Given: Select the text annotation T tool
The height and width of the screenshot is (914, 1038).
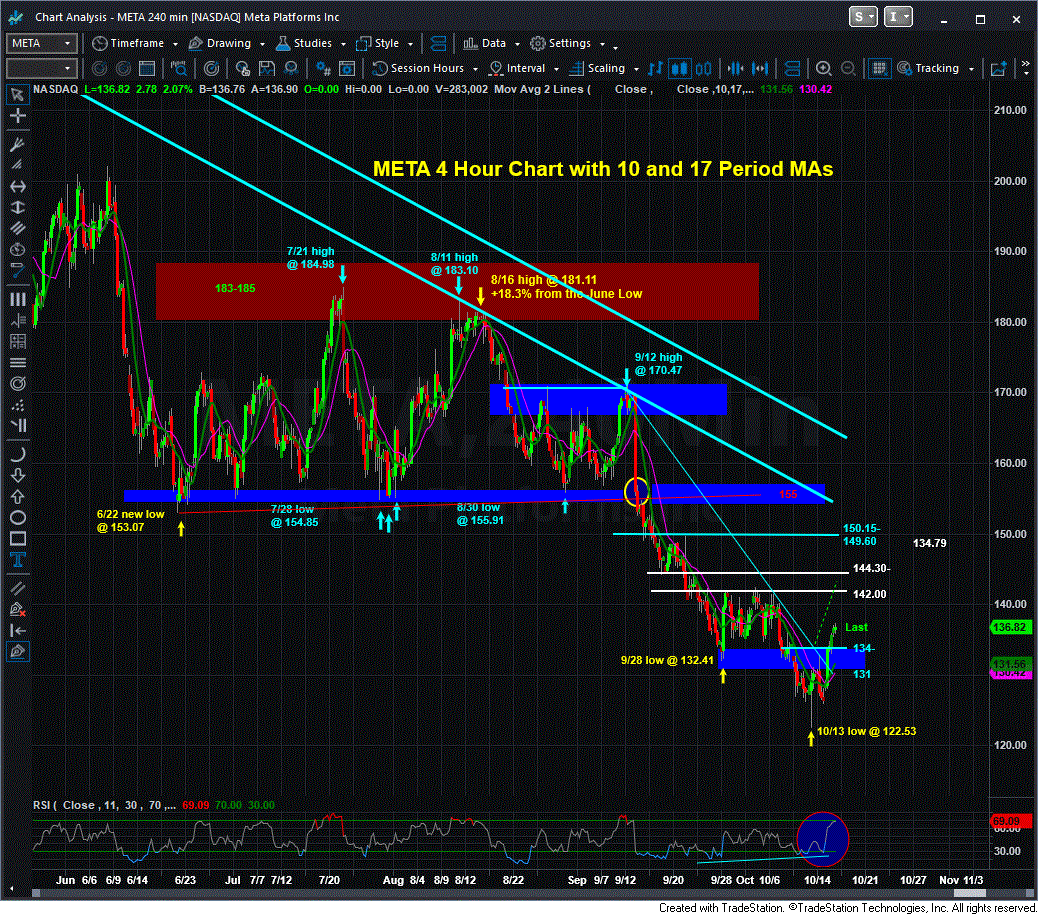Looking at the screenshot, I should tap(17, 561).
